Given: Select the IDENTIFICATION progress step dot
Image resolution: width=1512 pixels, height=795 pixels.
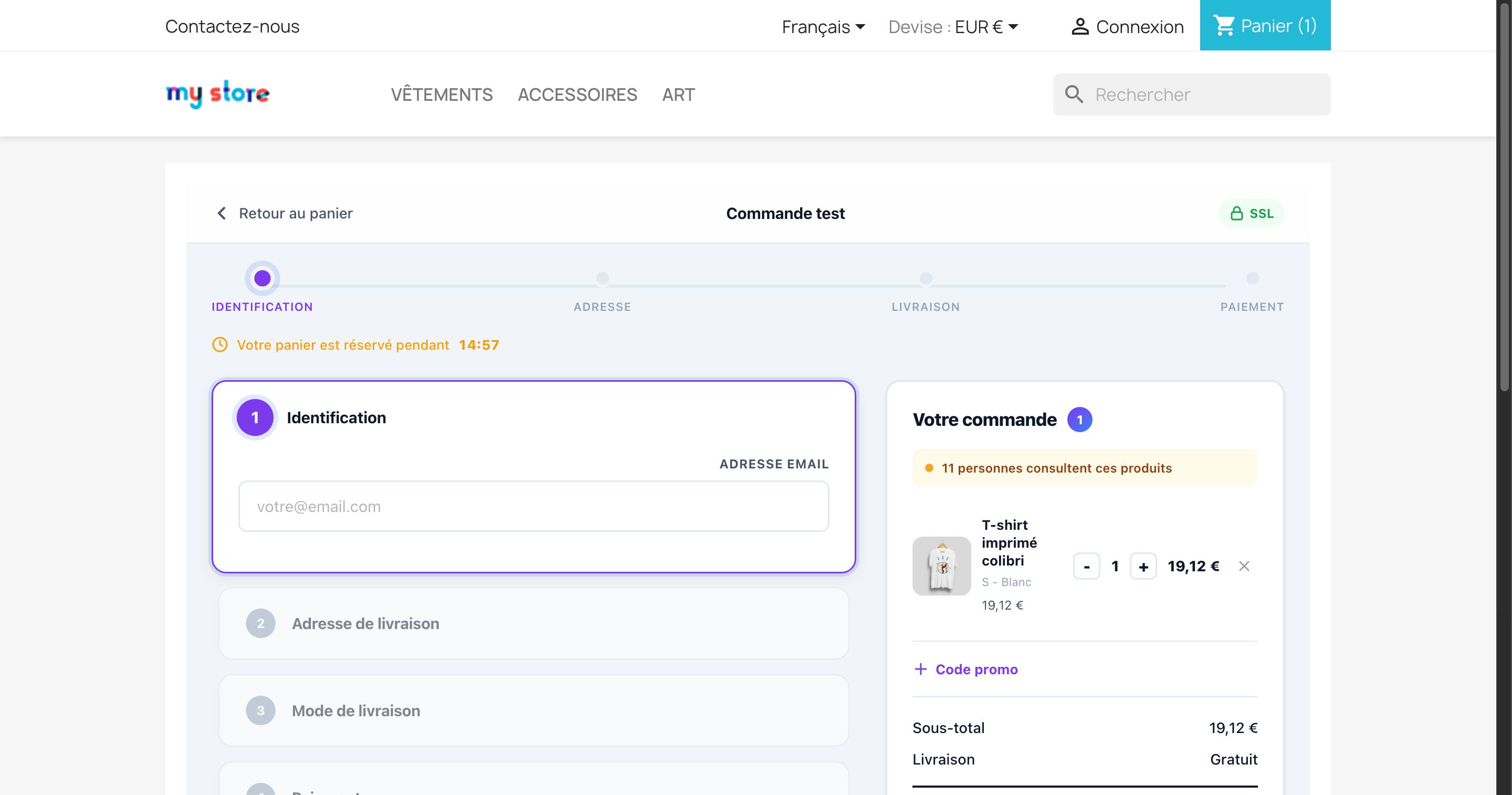Looking at the screenshot, I should (x=262, y=278).
